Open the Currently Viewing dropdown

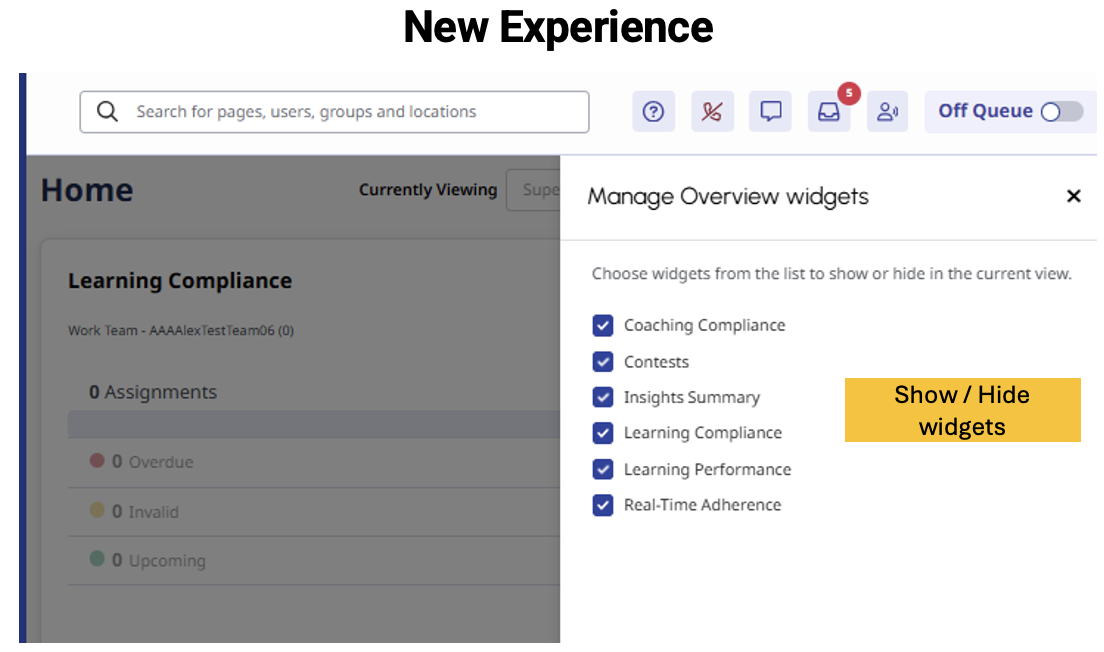point(534,190)
